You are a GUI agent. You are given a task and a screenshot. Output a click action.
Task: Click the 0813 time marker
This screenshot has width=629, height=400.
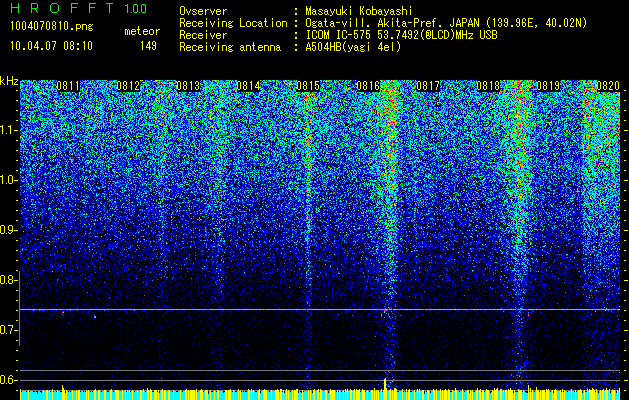coord(188,86)
